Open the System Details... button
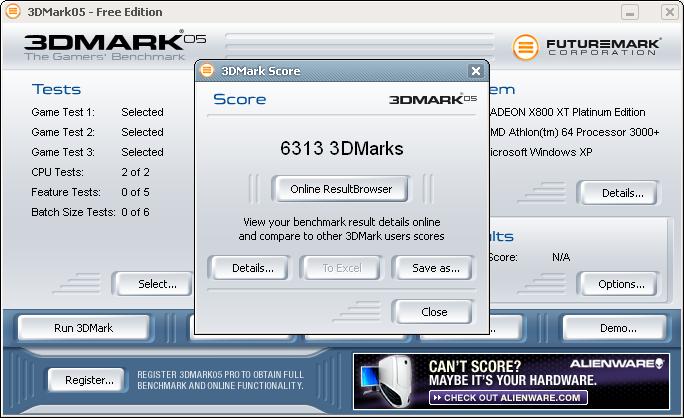The width and height of the screenshot is (684, 418). 618,193
